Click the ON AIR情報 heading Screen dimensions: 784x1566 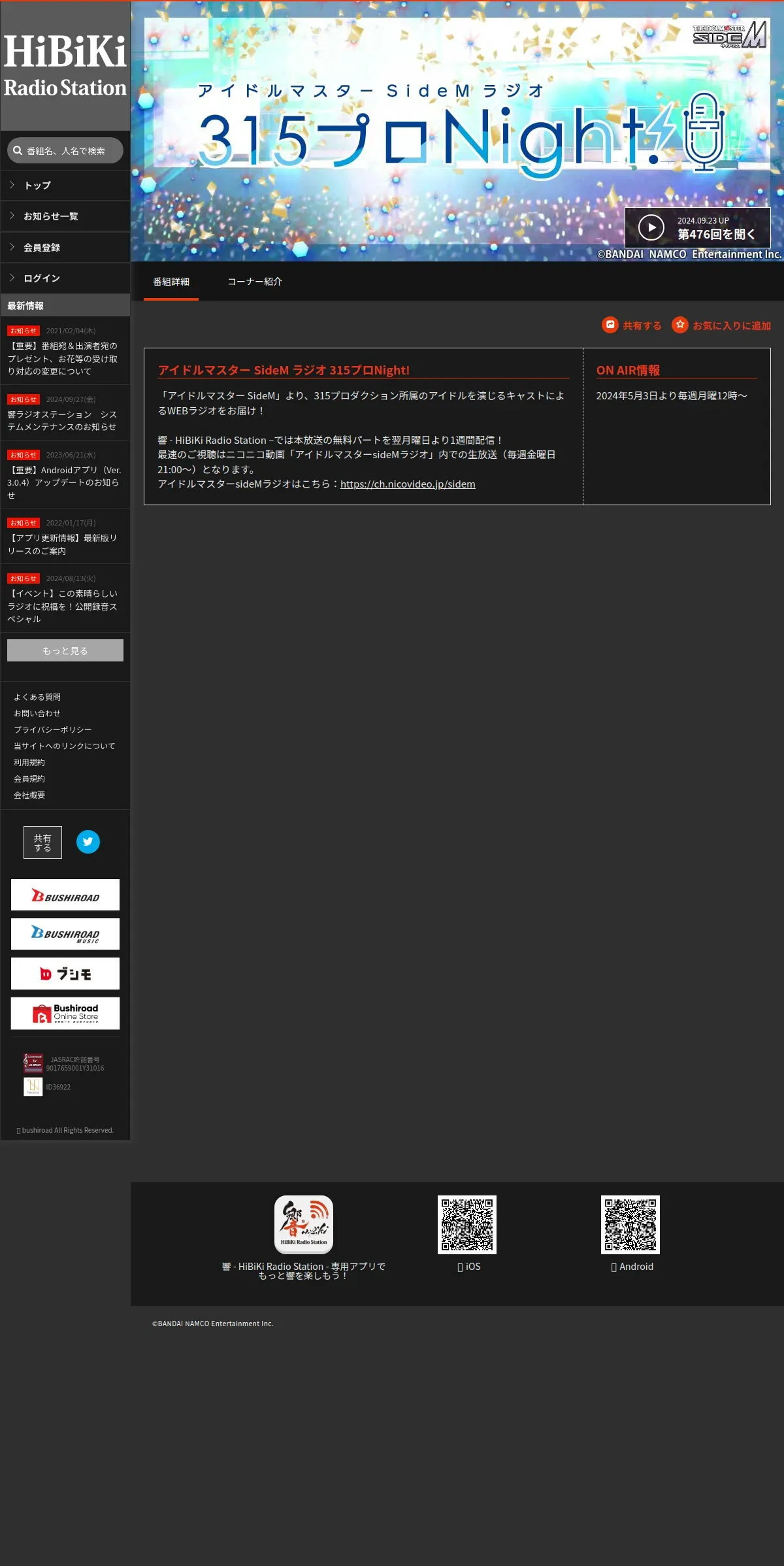pyautogui.click(x=628, y=371)
